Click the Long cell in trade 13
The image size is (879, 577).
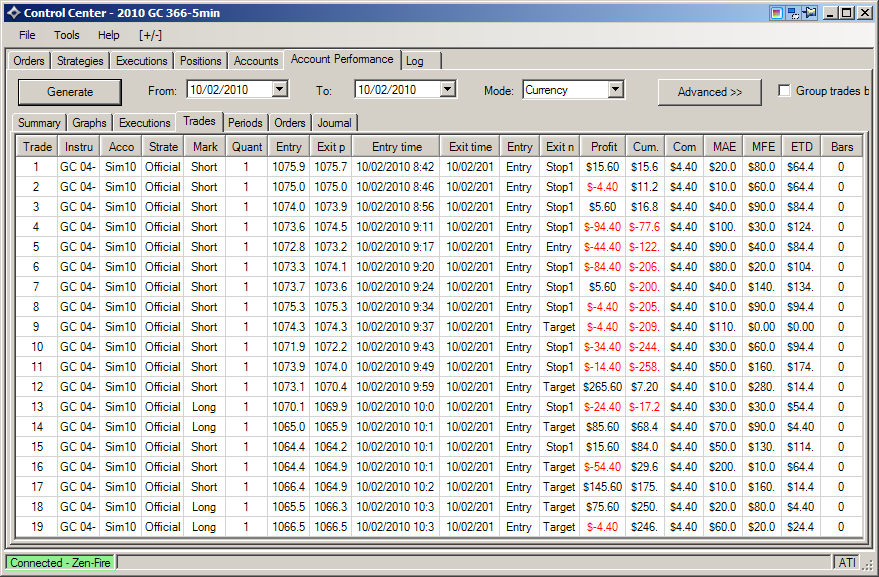click(x=204, y=407)
